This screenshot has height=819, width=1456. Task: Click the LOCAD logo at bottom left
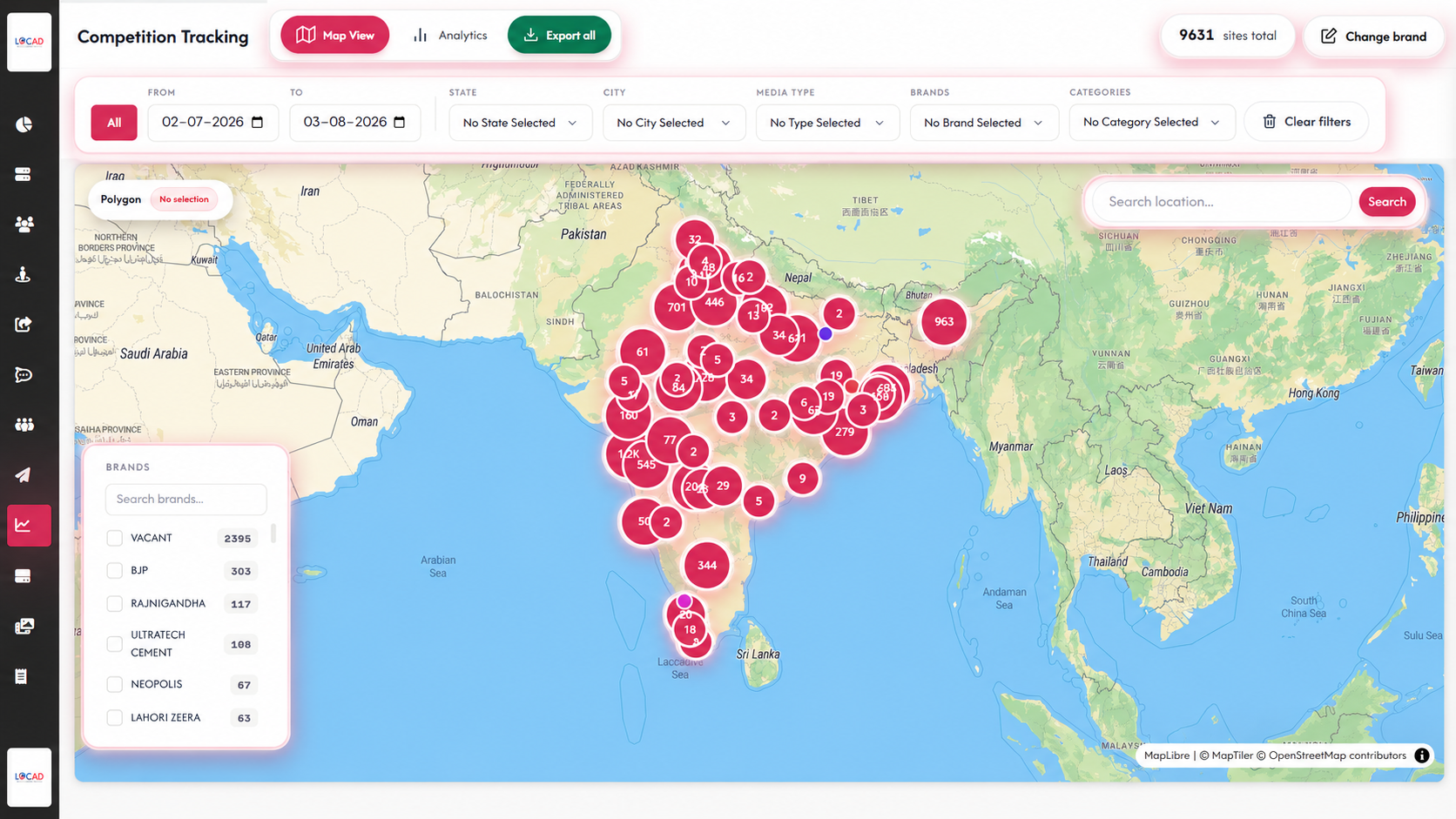(x=29, y=776)
